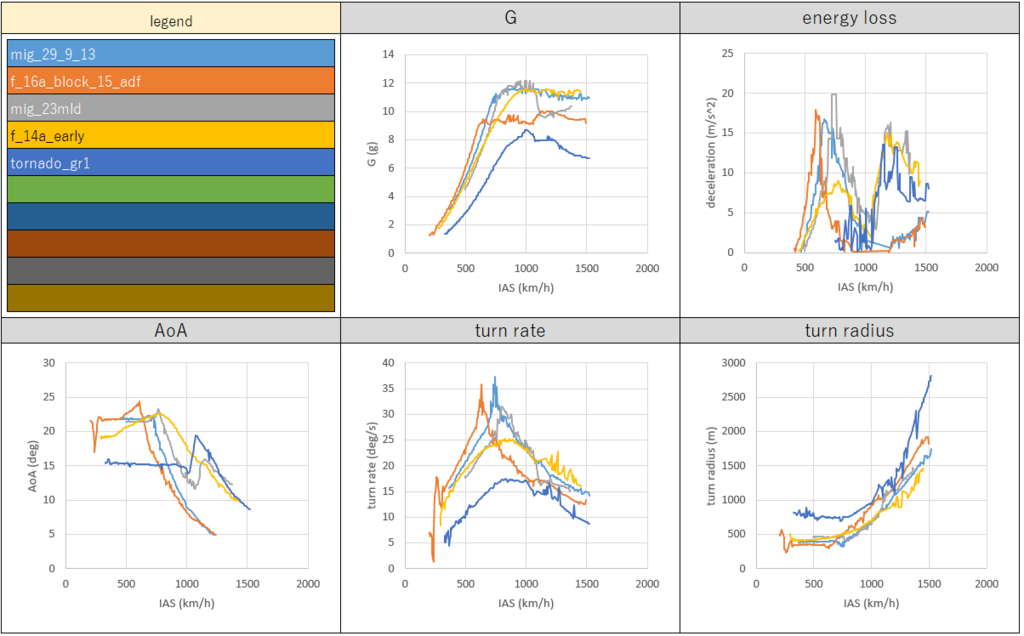Click the empty dark gray legend cell
The width and height of the screenshot is (1024, 636).
click(170, 271)
